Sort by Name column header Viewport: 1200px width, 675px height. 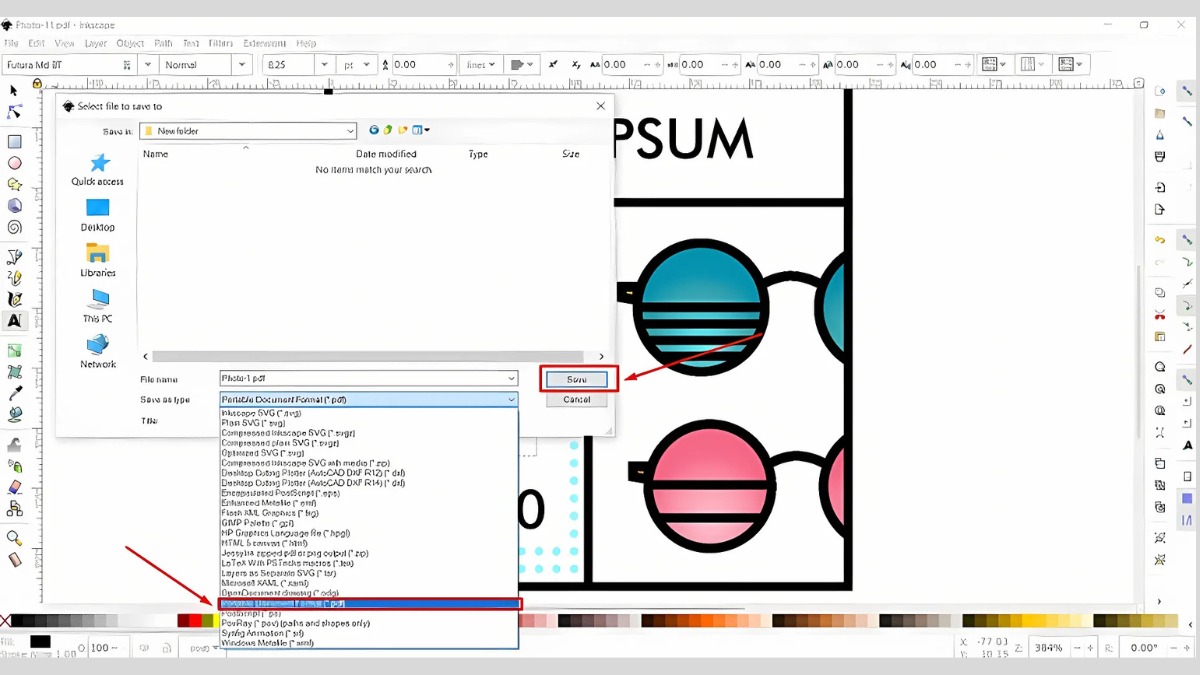pos(155,154)
